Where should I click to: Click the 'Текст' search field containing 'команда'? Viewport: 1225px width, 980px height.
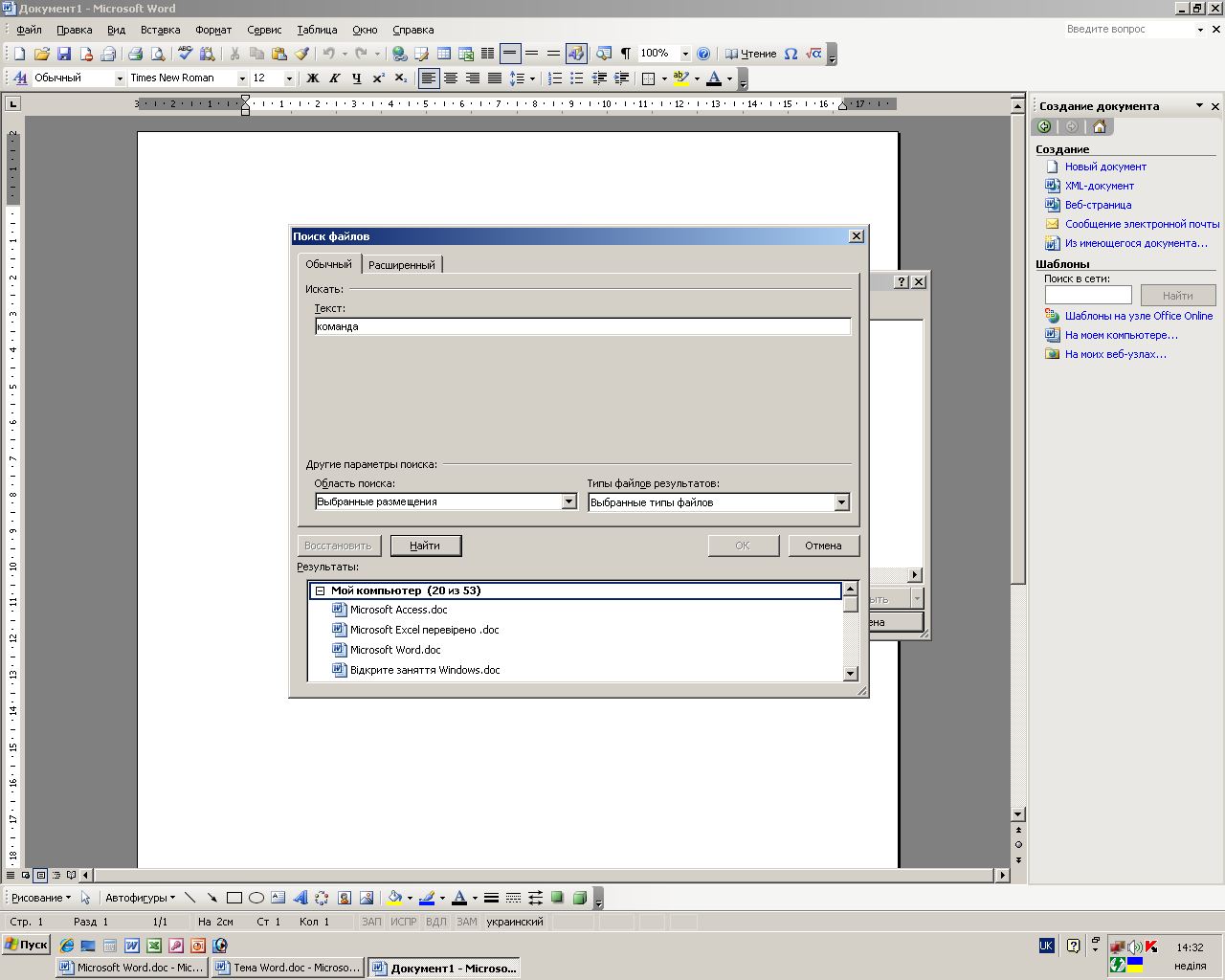pos(582,326)
